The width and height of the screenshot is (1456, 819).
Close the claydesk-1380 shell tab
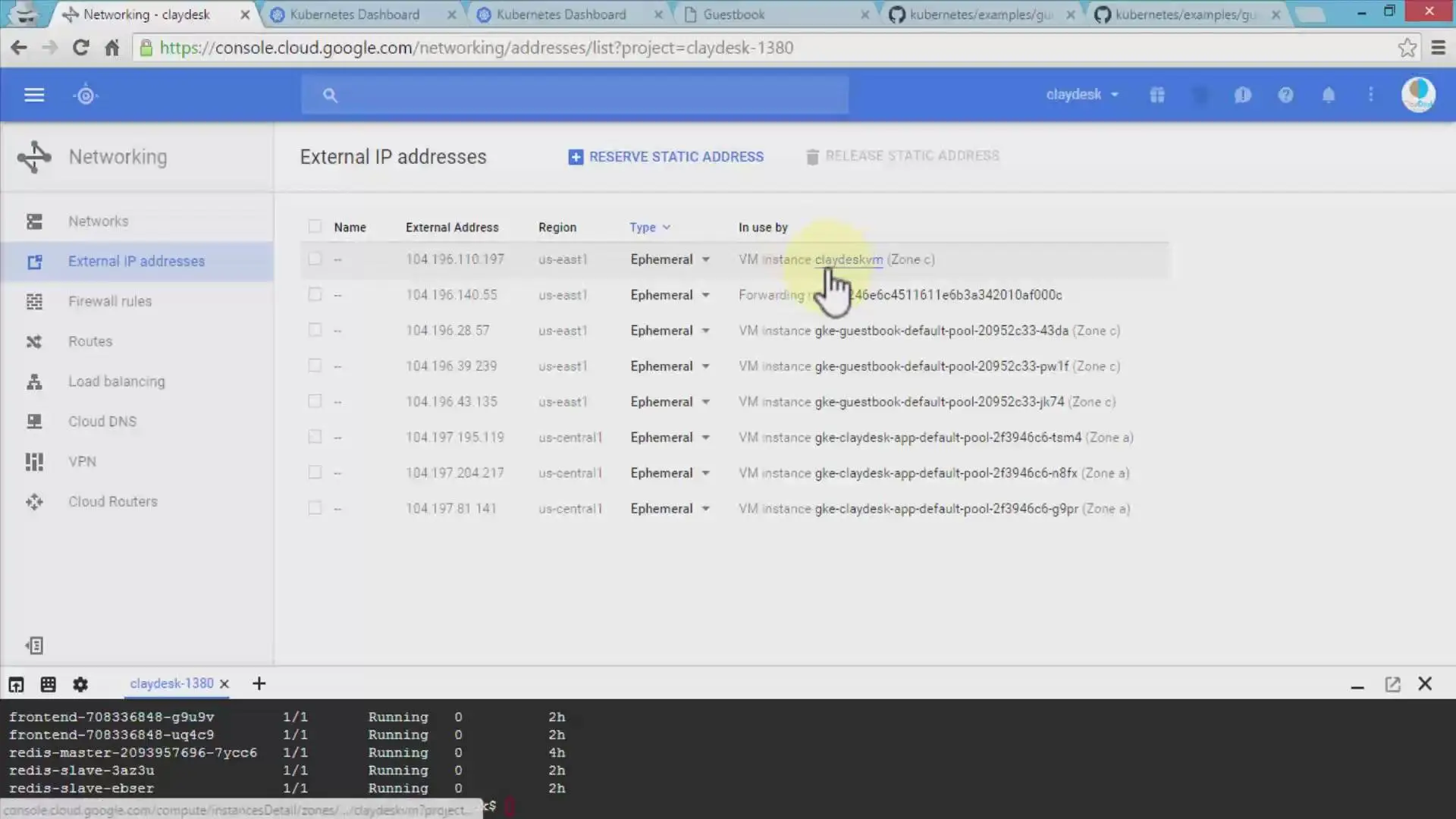pyautogui.click(x=224, y=684)
